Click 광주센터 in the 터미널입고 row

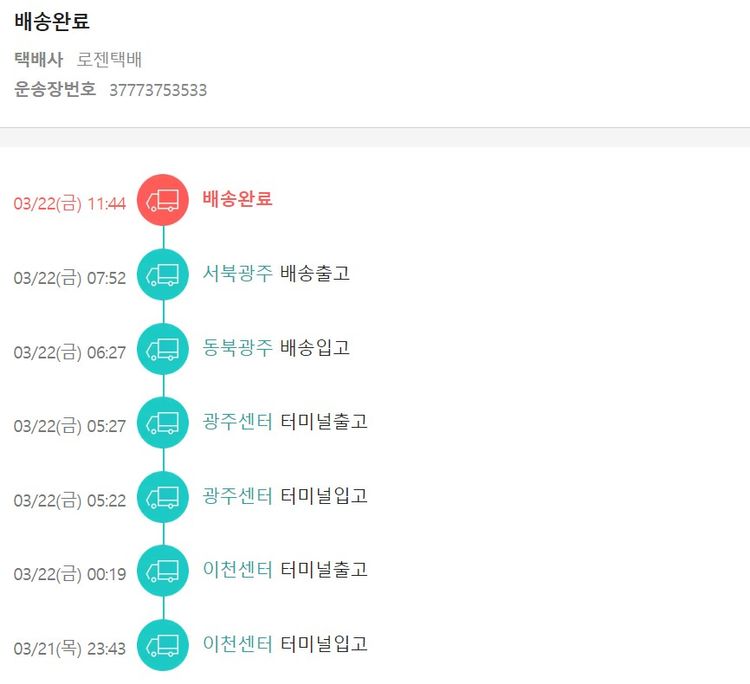pos(237,495)
